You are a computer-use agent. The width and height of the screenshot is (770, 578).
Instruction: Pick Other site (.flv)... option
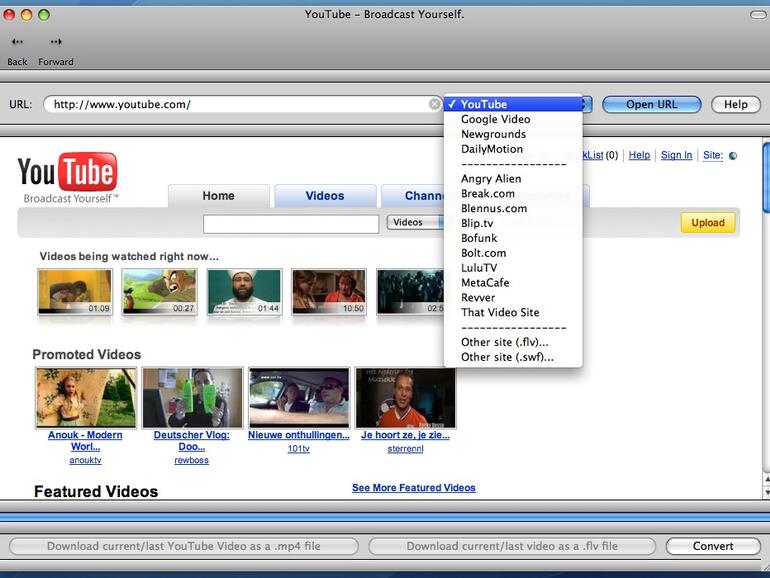[x=504, y=342]
